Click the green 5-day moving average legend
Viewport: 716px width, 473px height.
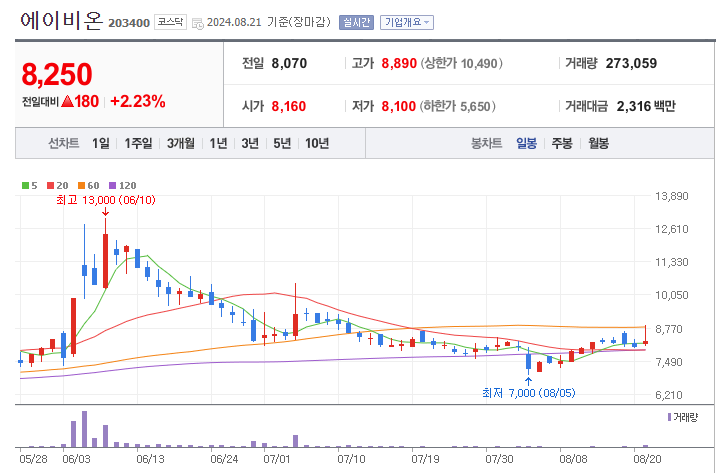point(30,185)
